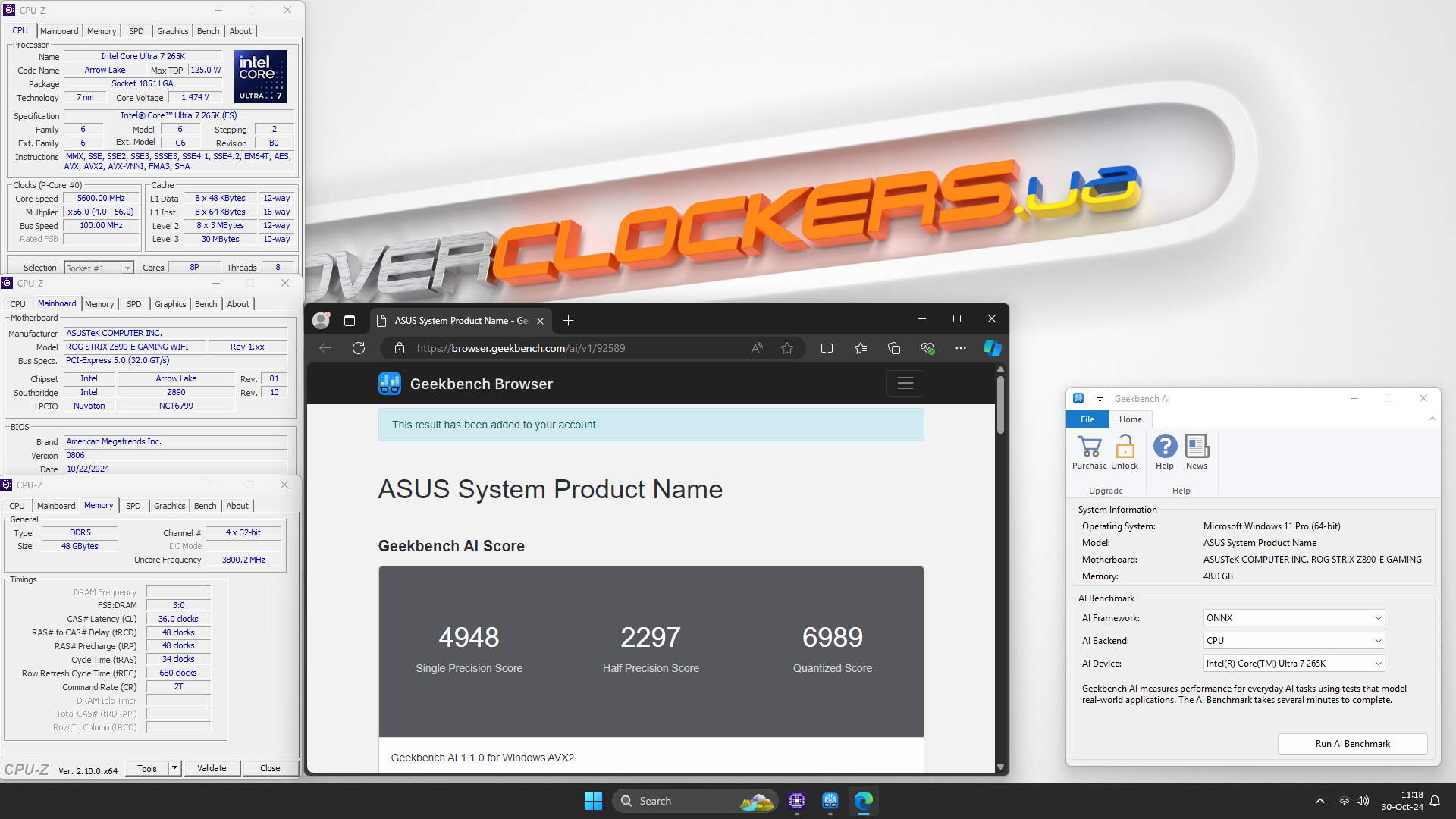Click the browser page vertical scrollbar thumb
This screenshot has width=1456, height=819.
[1000, 404]
